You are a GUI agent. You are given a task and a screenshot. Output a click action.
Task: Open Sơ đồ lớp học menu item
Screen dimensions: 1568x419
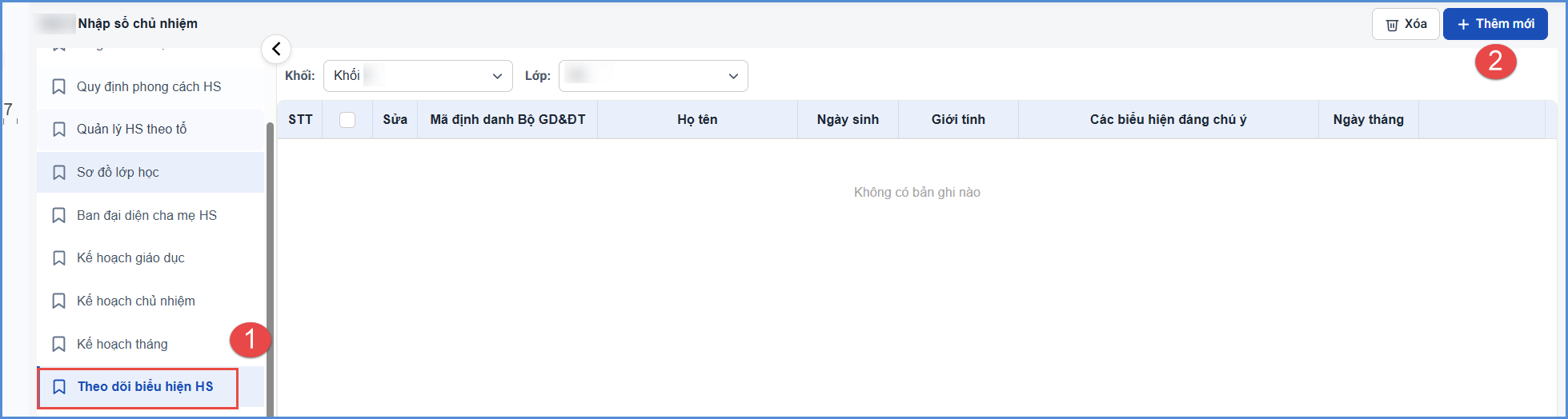[x=150, y=173]
